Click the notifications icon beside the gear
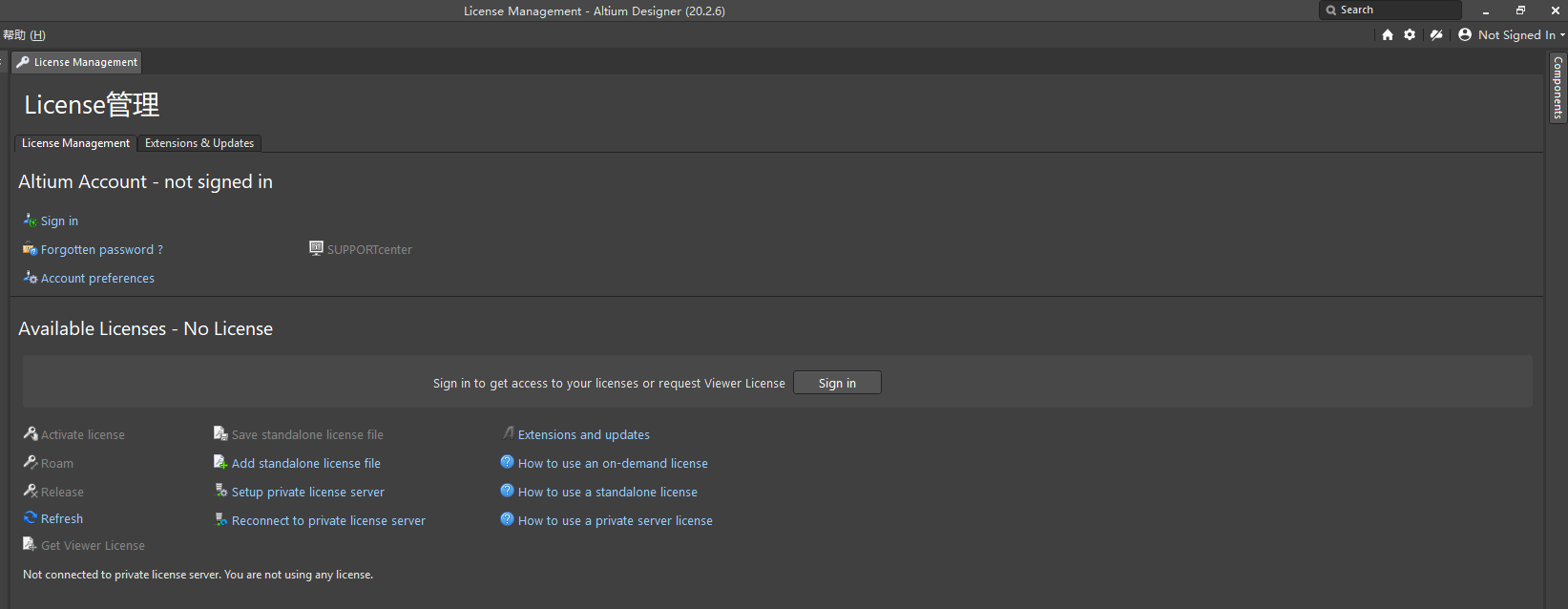Image resolution: width=1568 pixels, height=609 pixels. click(x=1436, y=34)
